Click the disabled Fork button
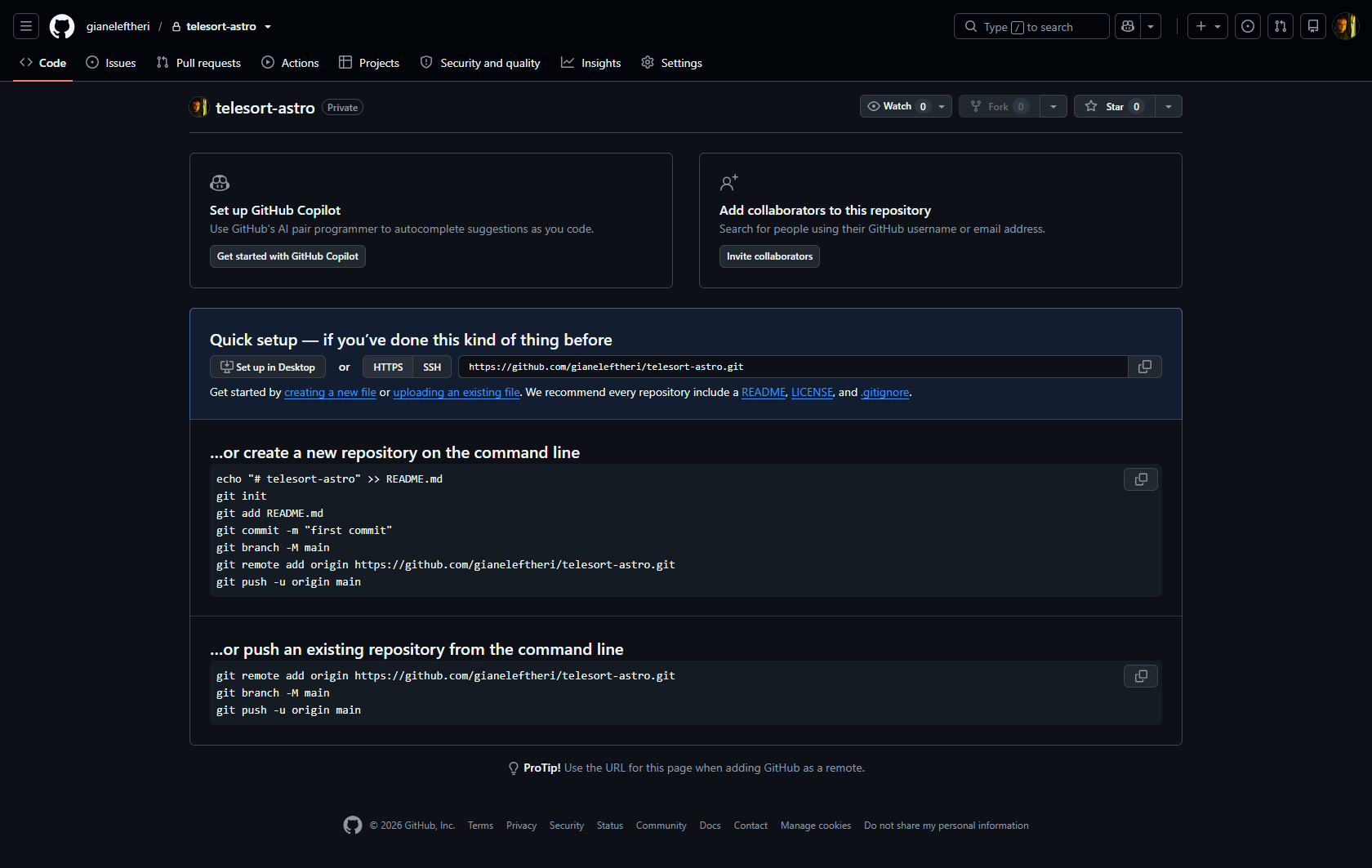The height and width of the screenshot is (868, 1372). tap(1000, 106)
